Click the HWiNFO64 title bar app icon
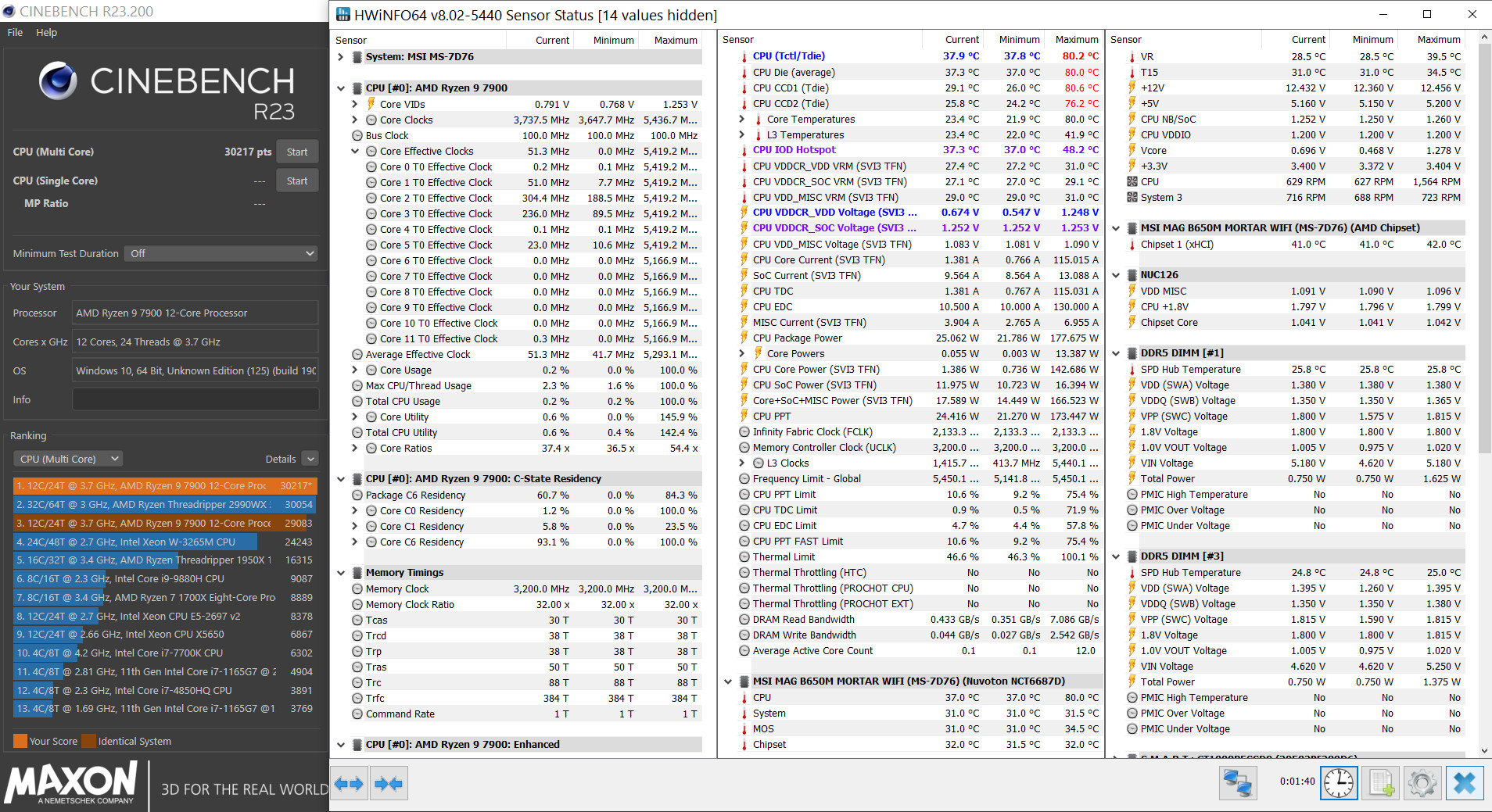This screenshot has width=1492, height=812. coord(343,14)
